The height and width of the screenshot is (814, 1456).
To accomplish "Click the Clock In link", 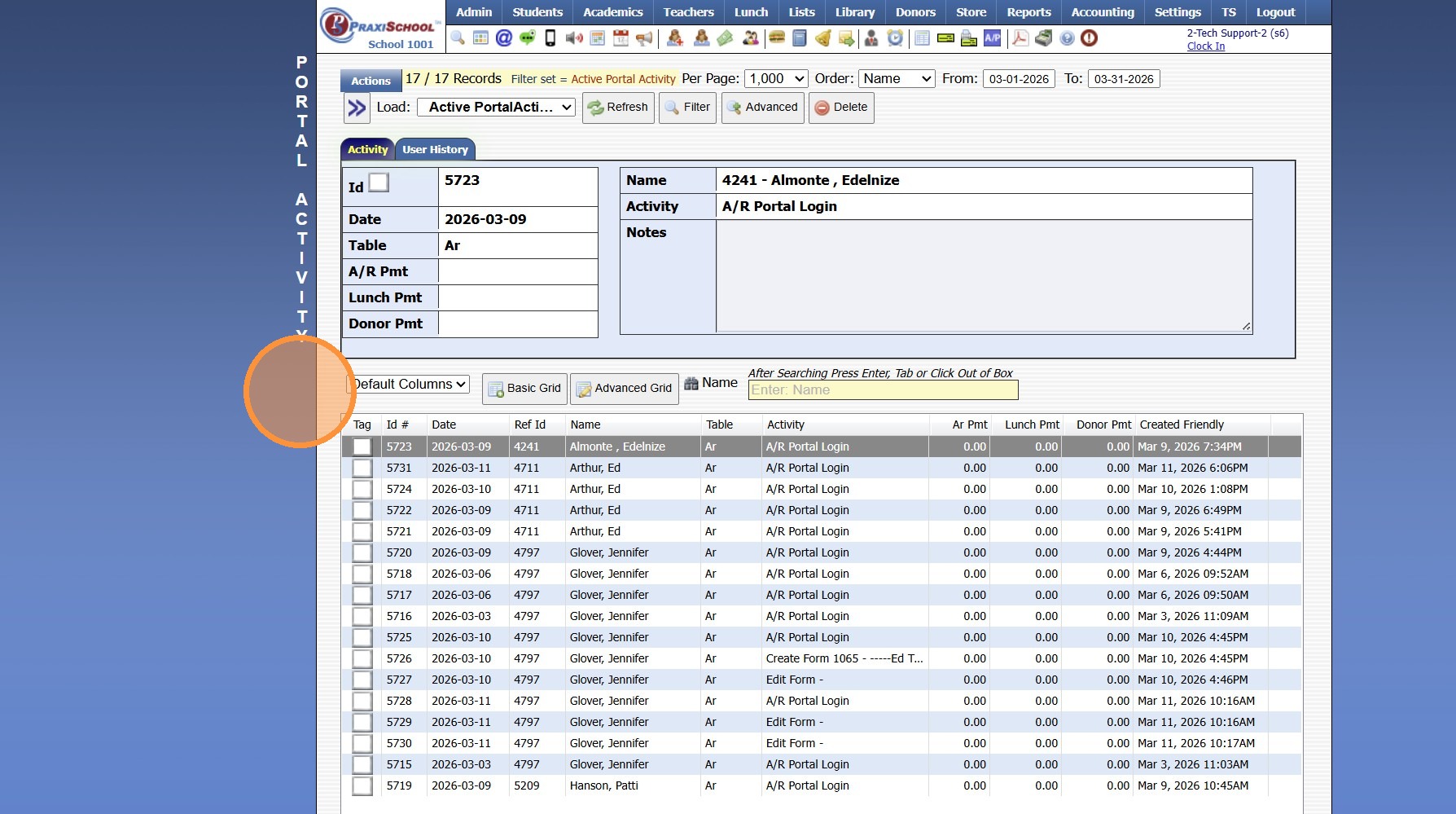I will [x=1205, y=46].
